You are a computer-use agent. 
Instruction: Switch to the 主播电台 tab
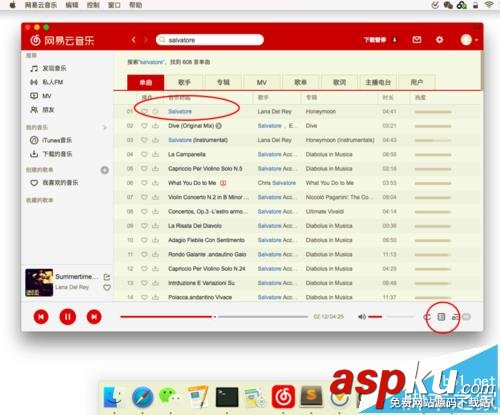[x=378, y=82]
